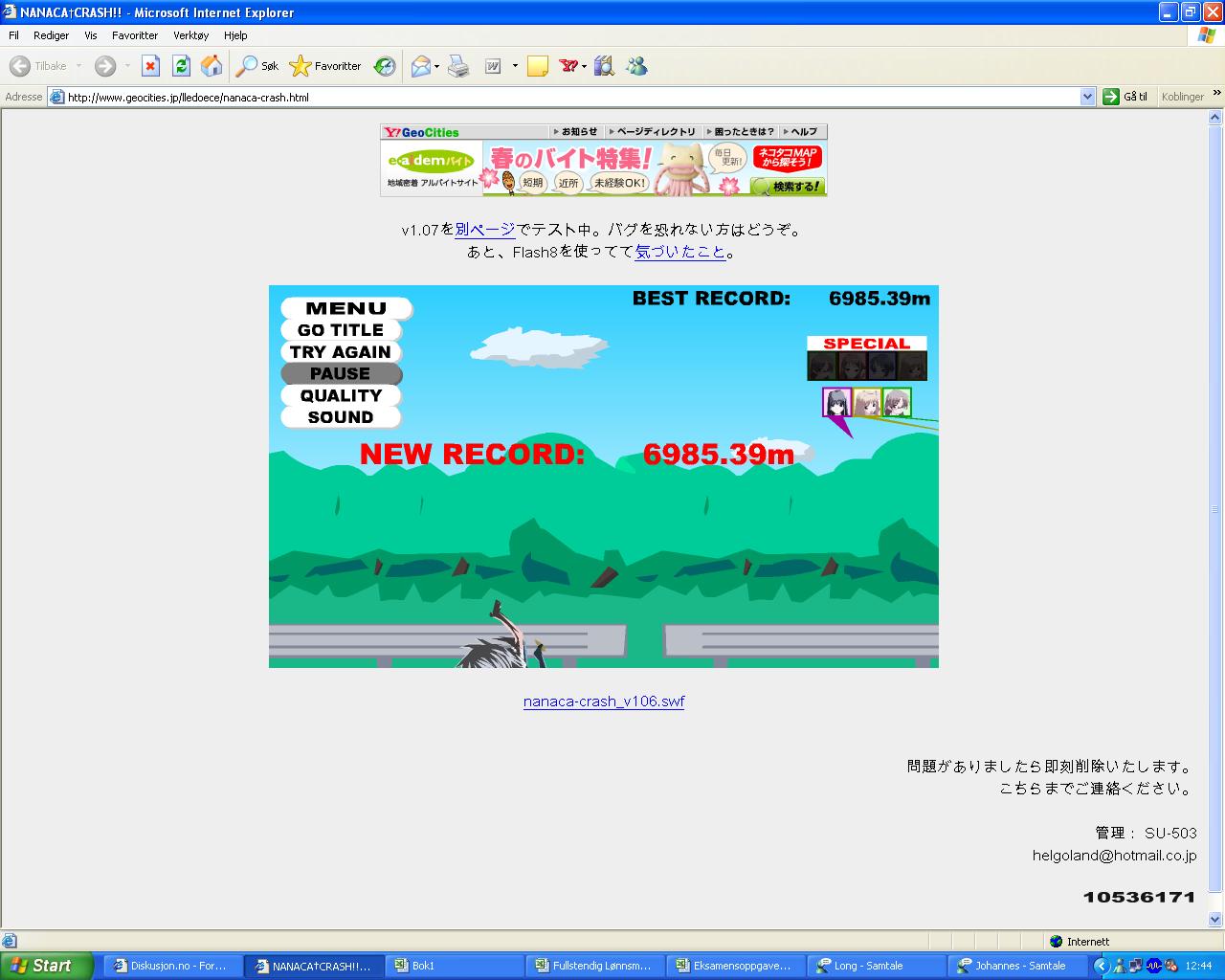Toggle the QUALITY setting in the game
Viewport: 1225px width, 980px height.
click(x=341, y=395)
